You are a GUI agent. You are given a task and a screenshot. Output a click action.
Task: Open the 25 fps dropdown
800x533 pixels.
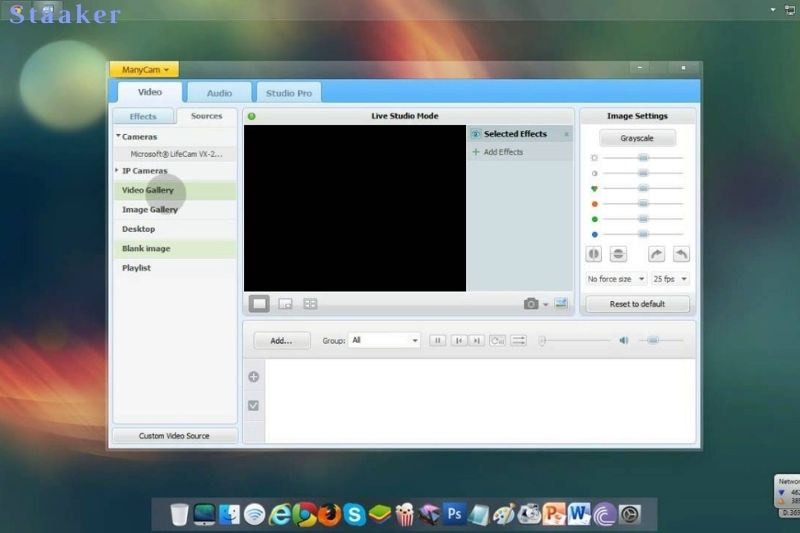click(x=670, y=279)
